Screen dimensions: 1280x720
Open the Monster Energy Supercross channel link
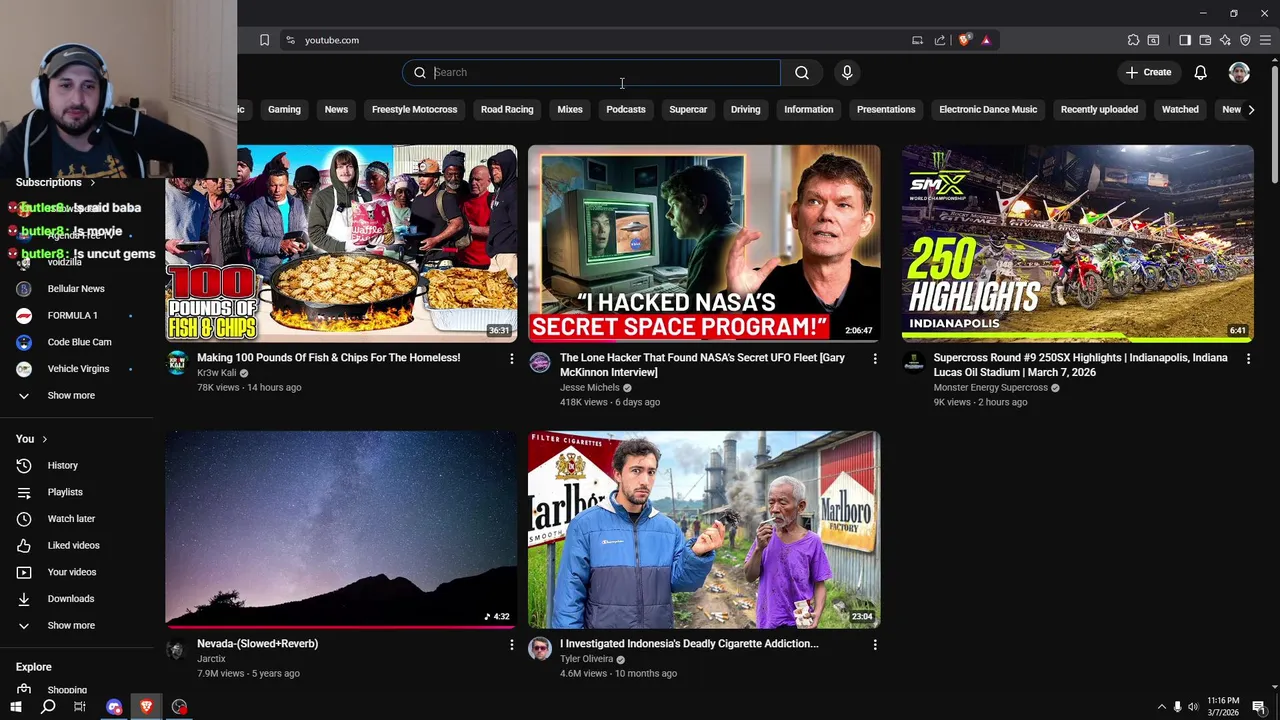click(990, 388)
